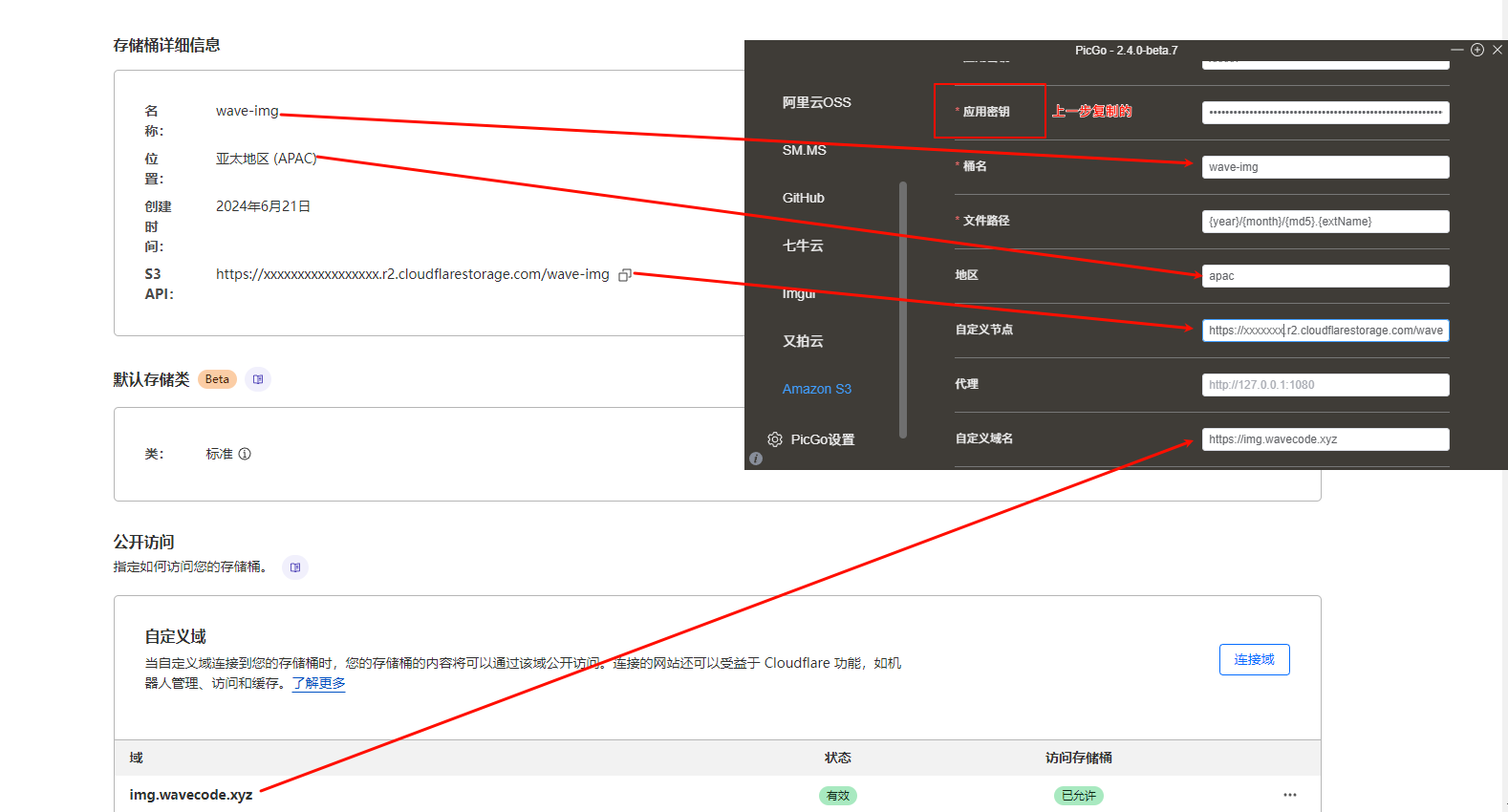Click bucket name value wave-img
This screenshot has height=812, width=1508.
point(248,111)
